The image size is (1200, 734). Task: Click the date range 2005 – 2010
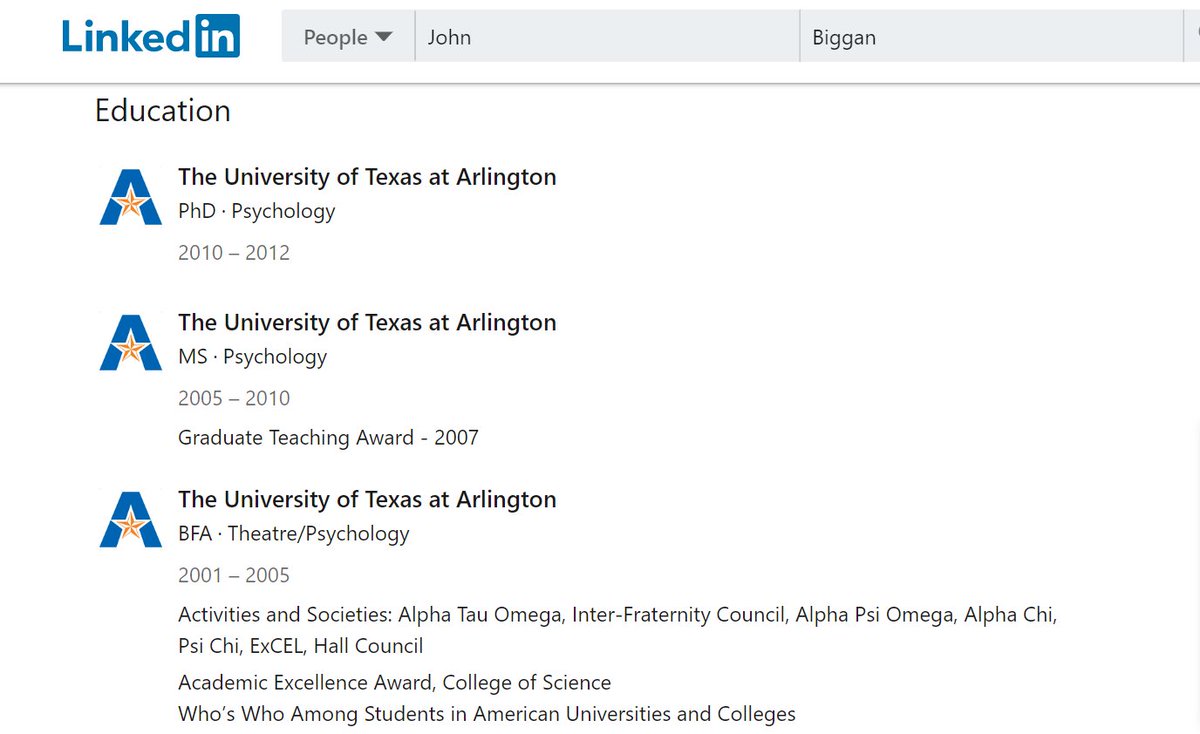pos(234,399)
